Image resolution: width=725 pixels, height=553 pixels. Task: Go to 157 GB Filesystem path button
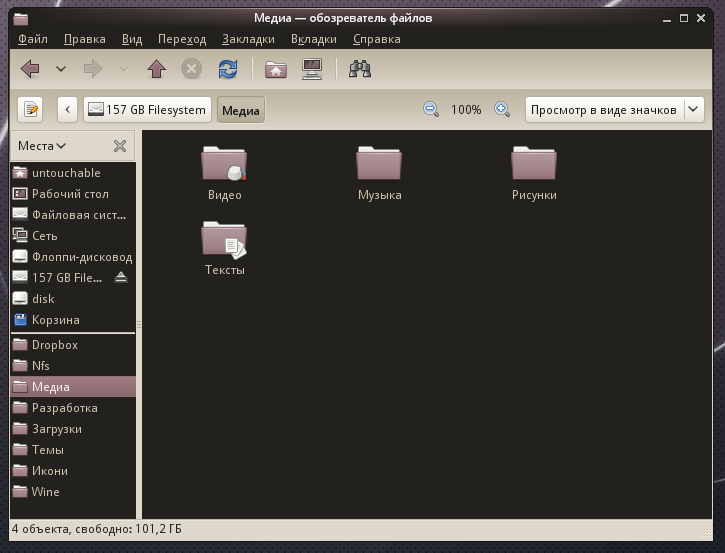147,110
